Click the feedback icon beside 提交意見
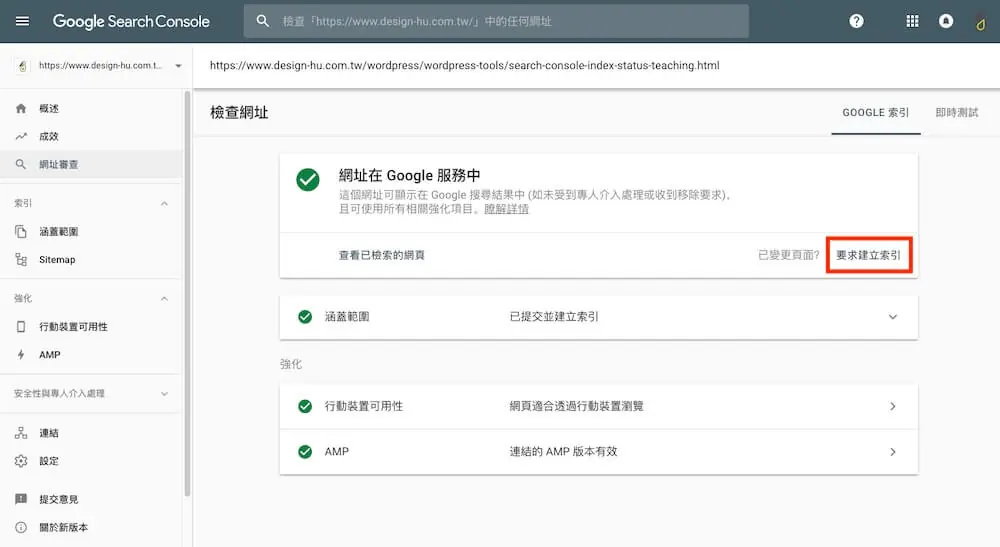Screen dimensions: 1000x547 [x=21, y=499]
